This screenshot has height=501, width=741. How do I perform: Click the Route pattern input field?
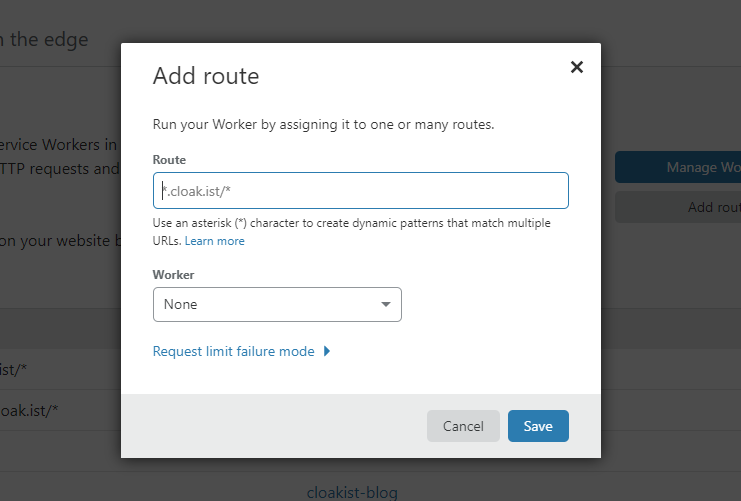click(x=360, y=190)
